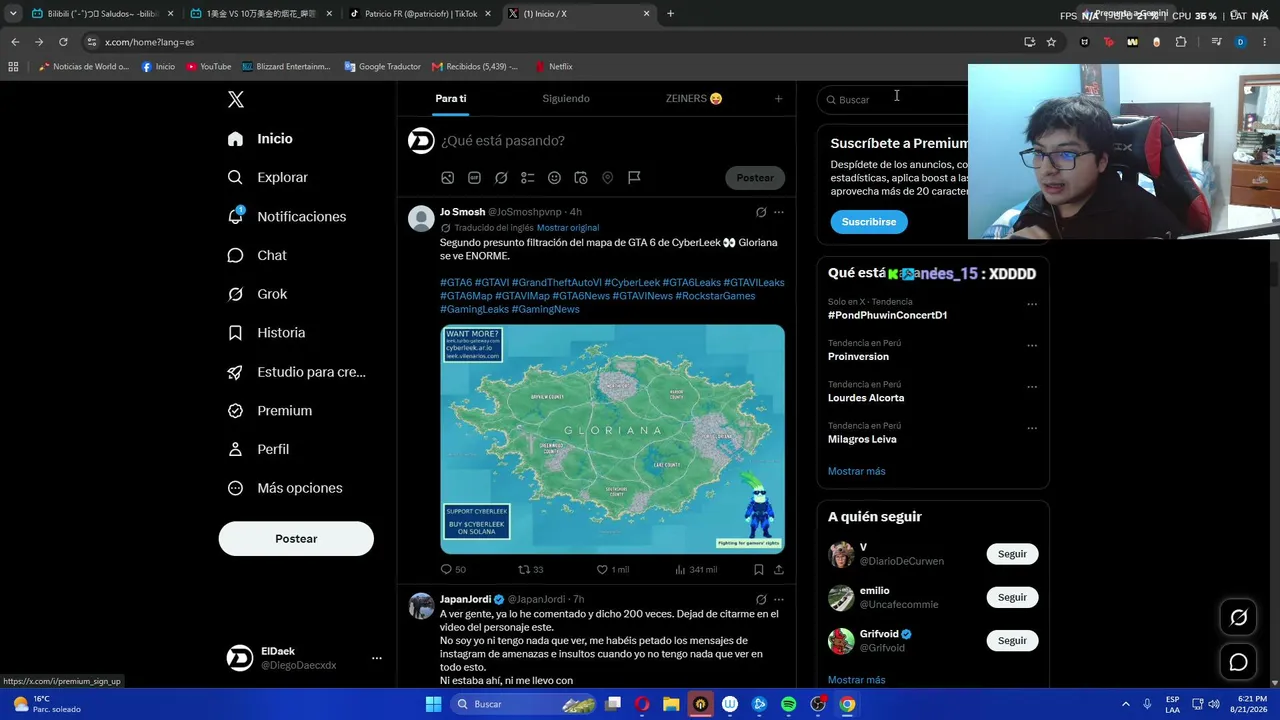1280x720 pixels.
Task: Bookmark Jo Smosh's GTA 6 map post
Action: coord(759,570)
